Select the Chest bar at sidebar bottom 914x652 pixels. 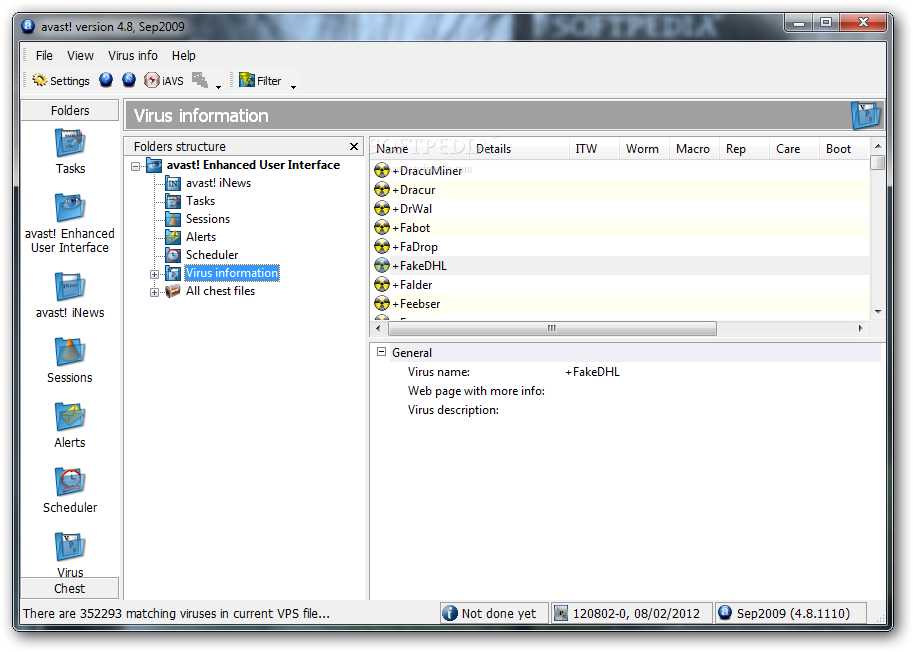click(70, 588)
